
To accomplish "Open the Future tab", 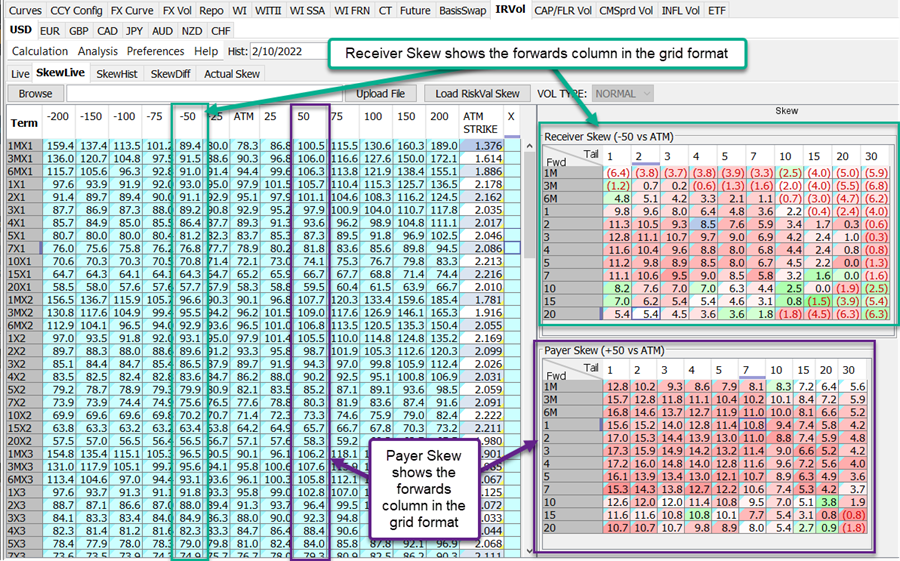I will [415, 10].
